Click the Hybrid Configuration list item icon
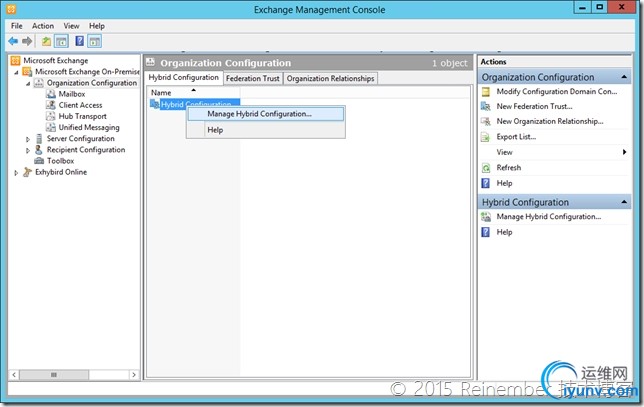The height and width of the screenshot is (407, 644). [x=154, y=104]
